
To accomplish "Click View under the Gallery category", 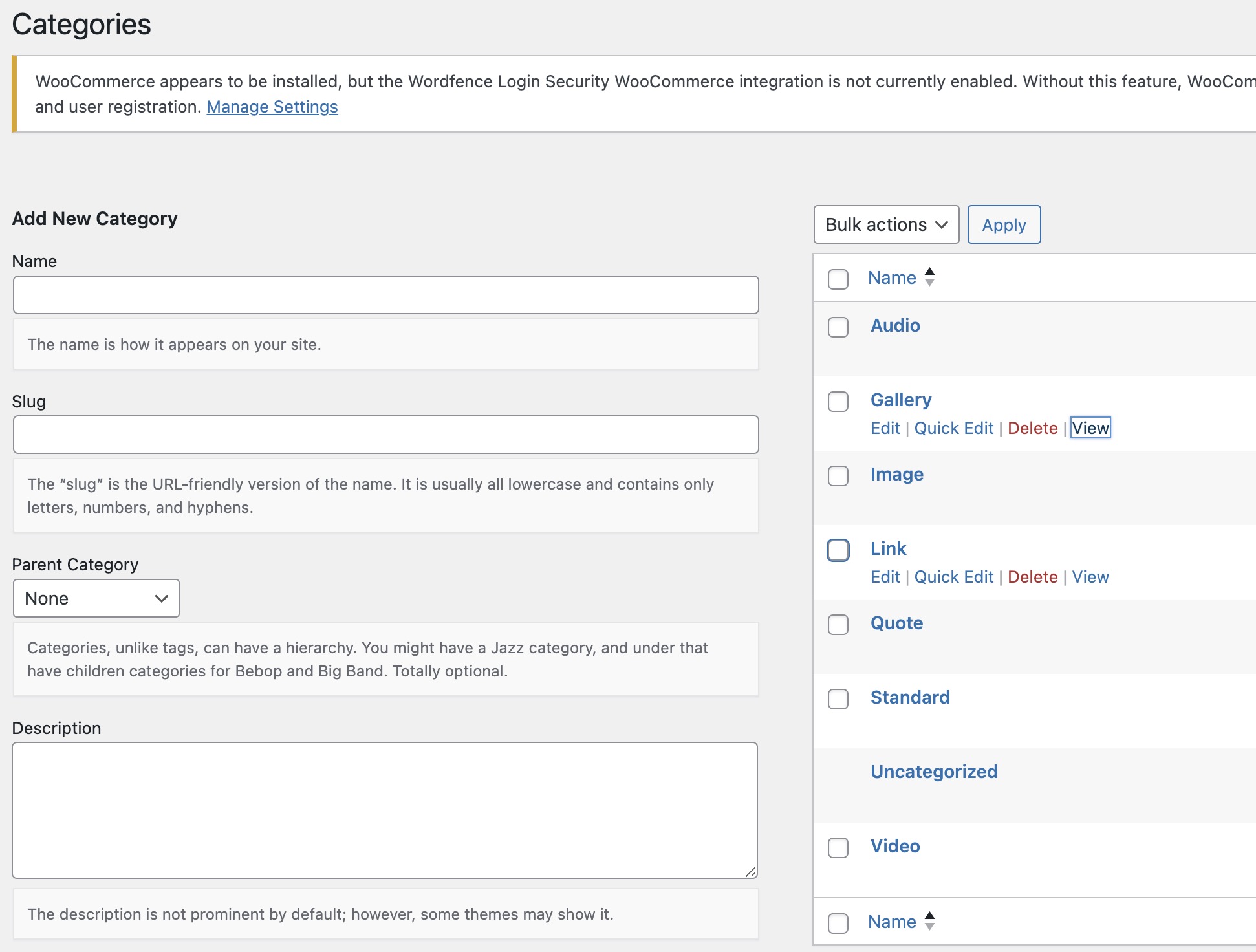I will (x=1090, y=428).
